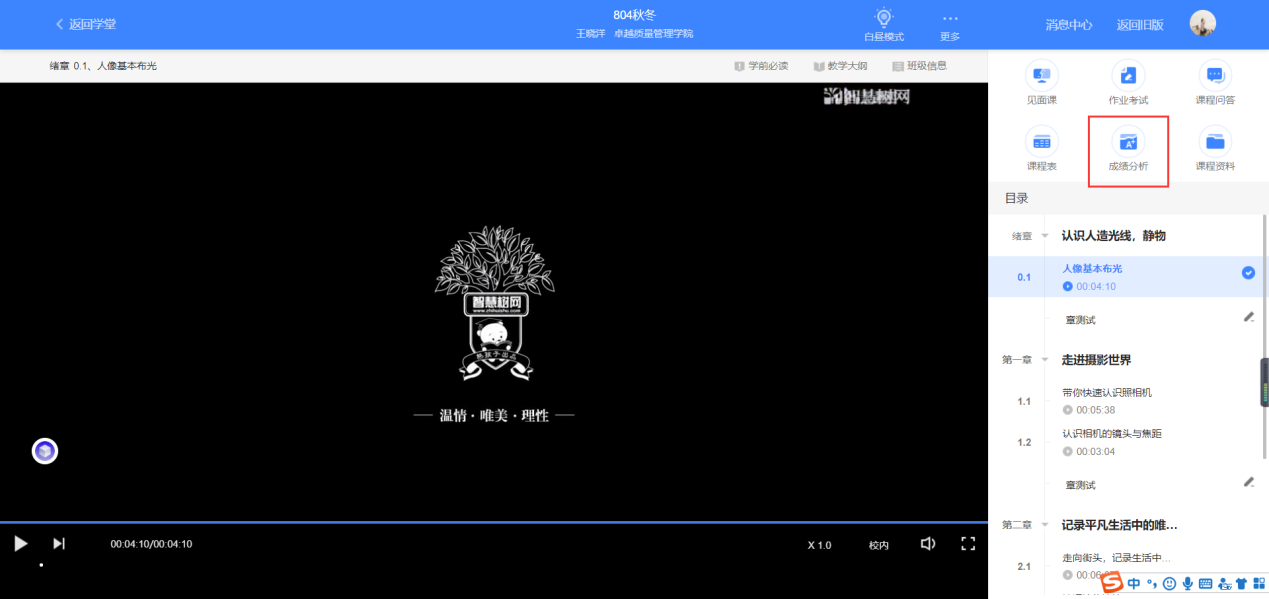Click the 班级信息 list icon
This screenshot has width=1269, height=599.
[x=898, y=66]
